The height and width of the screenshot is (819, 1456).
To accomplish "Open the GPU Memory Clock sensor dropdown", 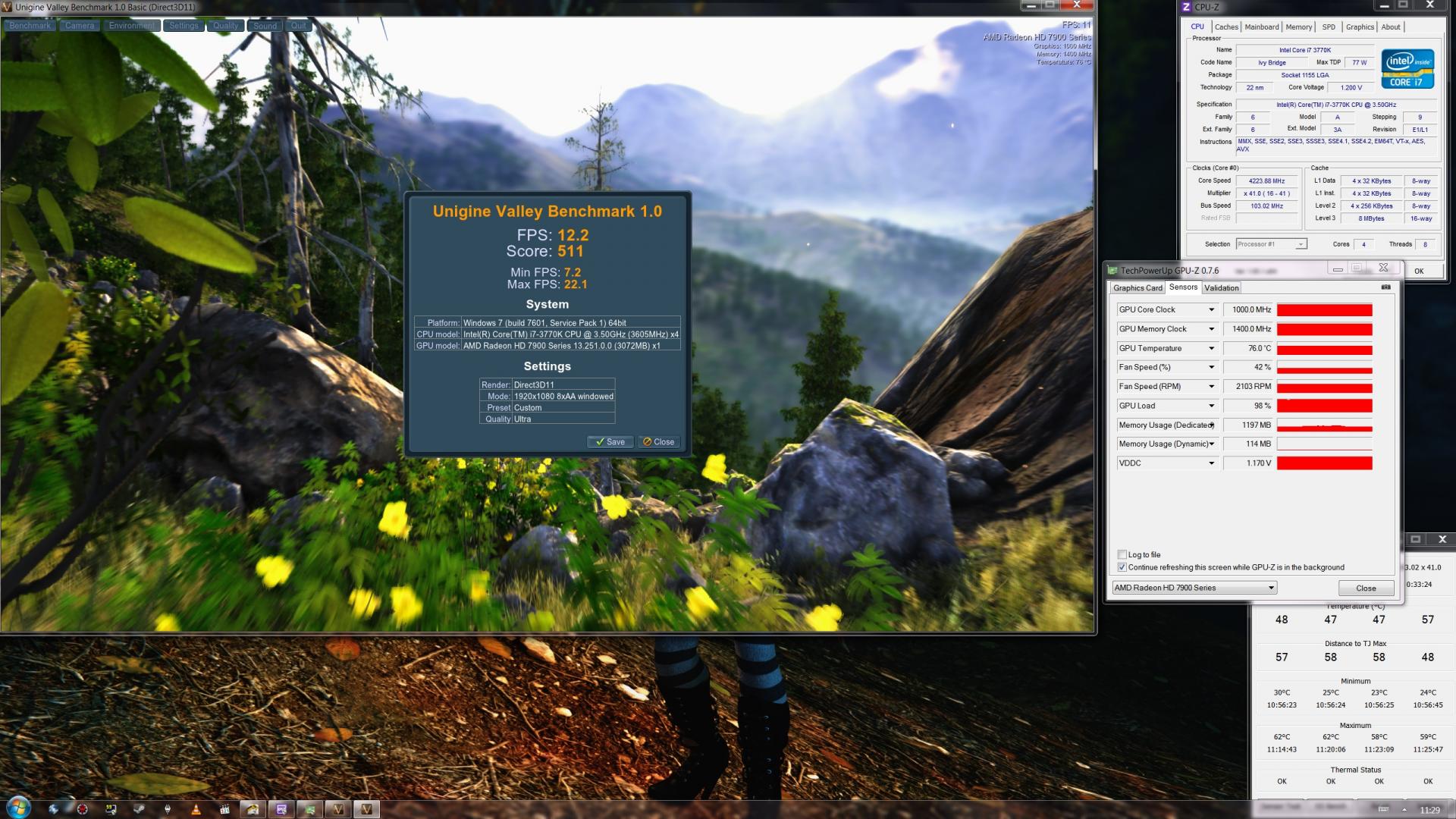I will [x=1211, y=329].
